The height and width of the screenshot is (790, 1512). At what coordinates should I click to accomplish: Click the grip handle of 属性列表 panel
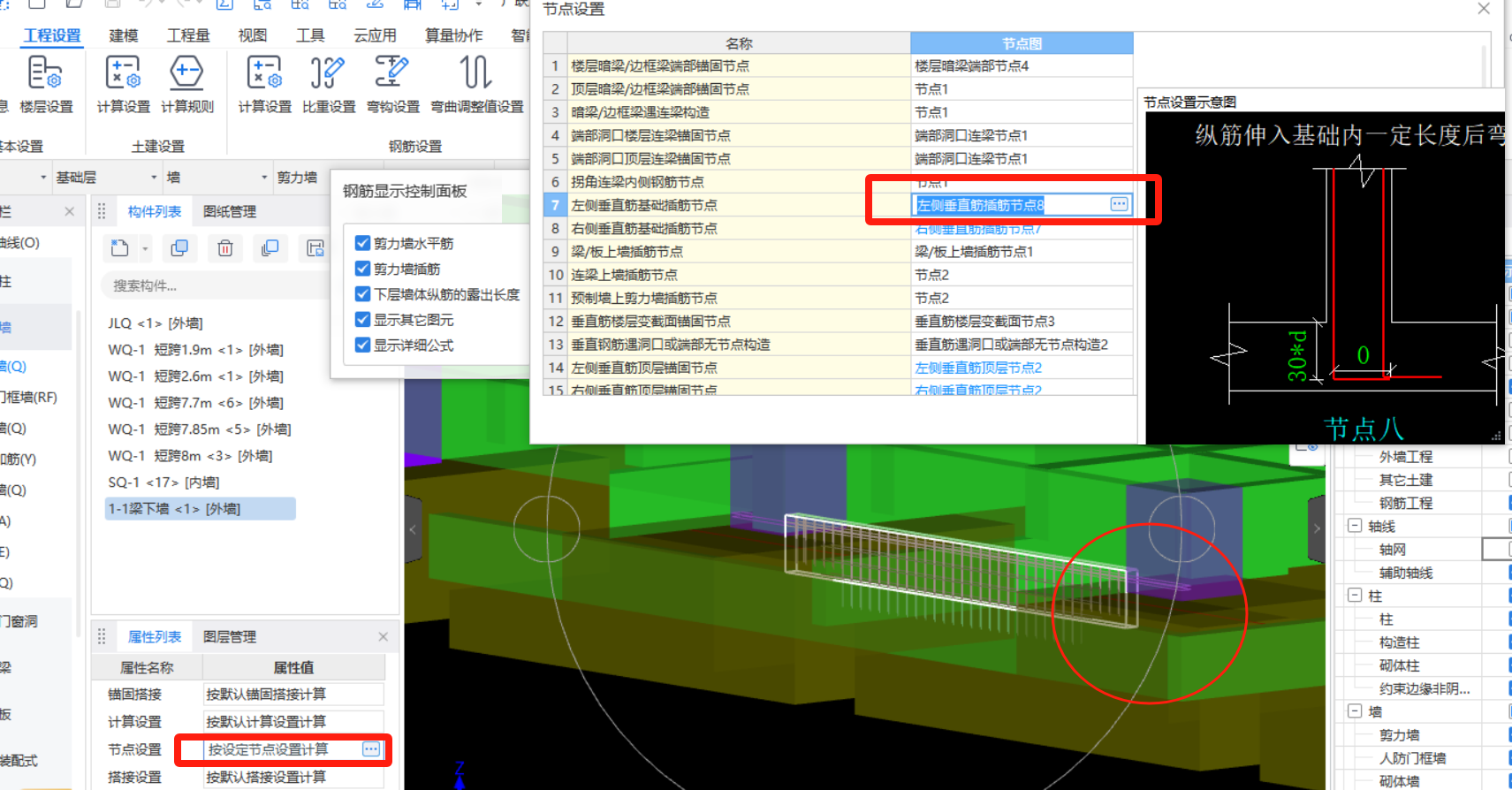102,636
